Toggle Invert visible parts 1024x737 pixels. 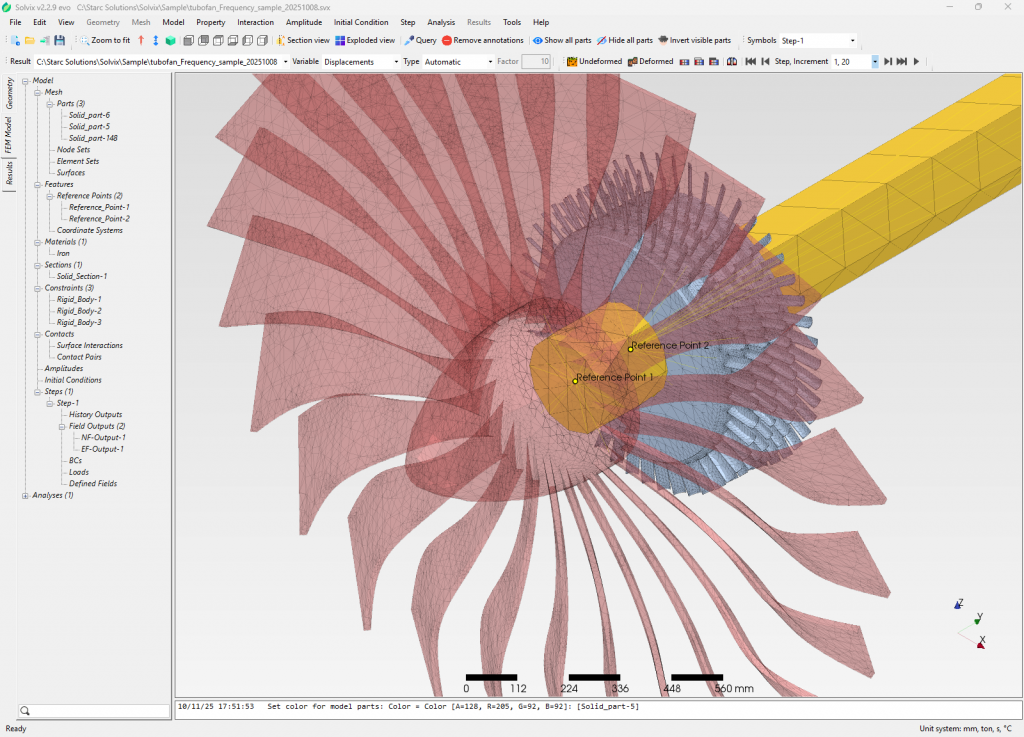[x=694, y=41]
